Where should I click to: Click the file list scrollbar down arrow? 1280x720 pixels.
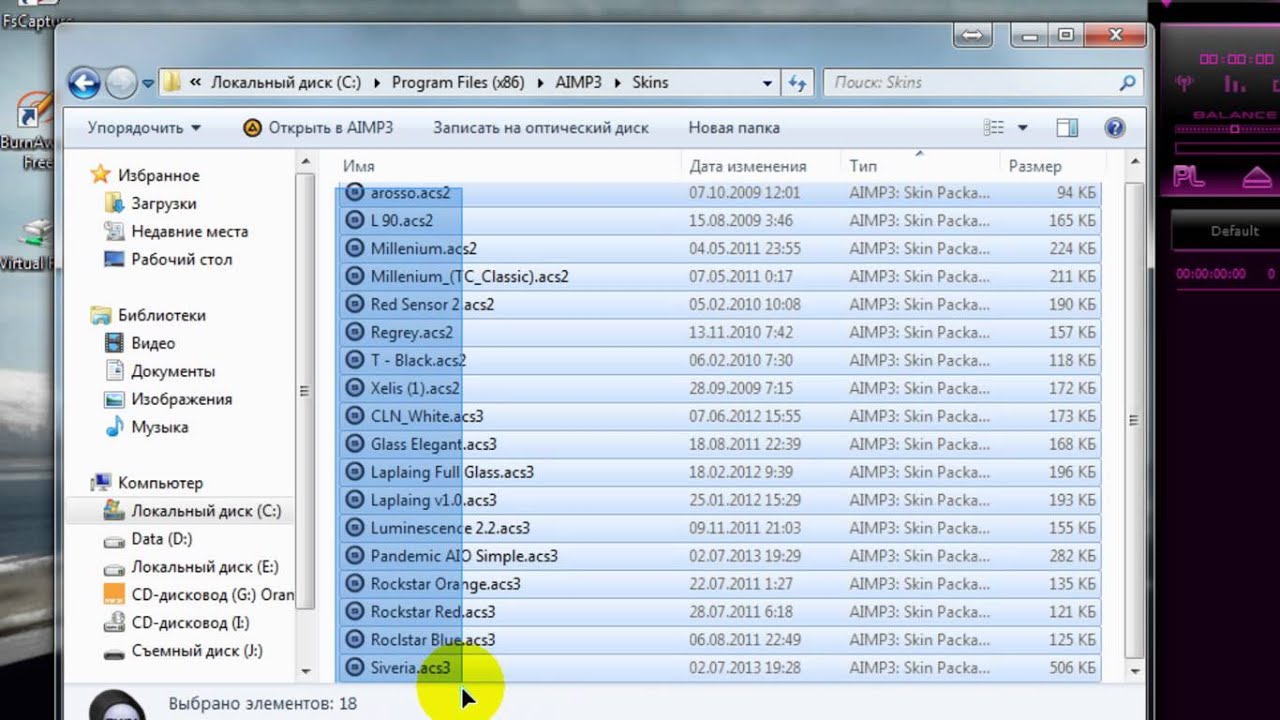coord(1135,671)
